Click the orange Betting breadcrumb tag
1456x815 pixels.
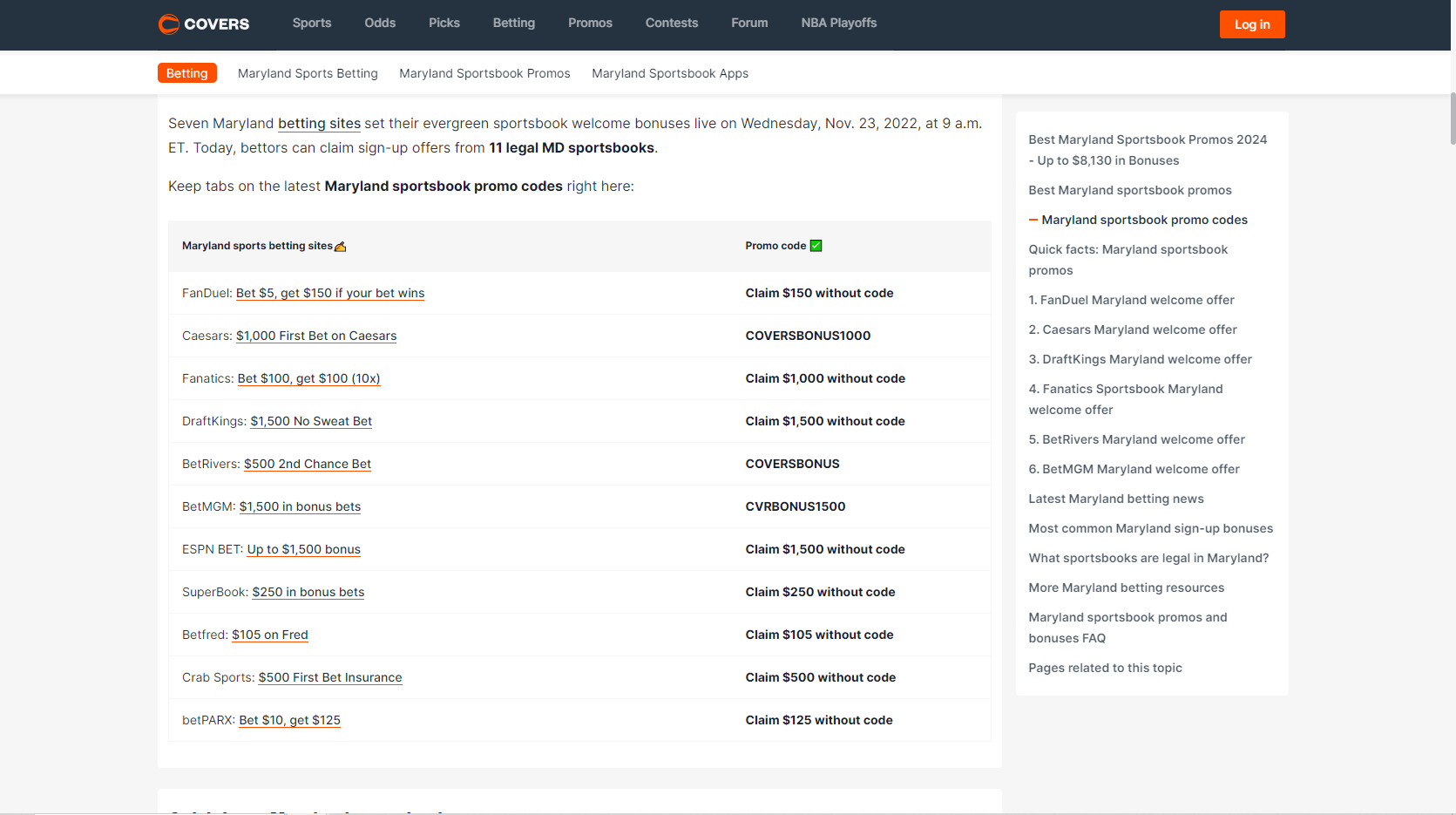click(187, 73)
